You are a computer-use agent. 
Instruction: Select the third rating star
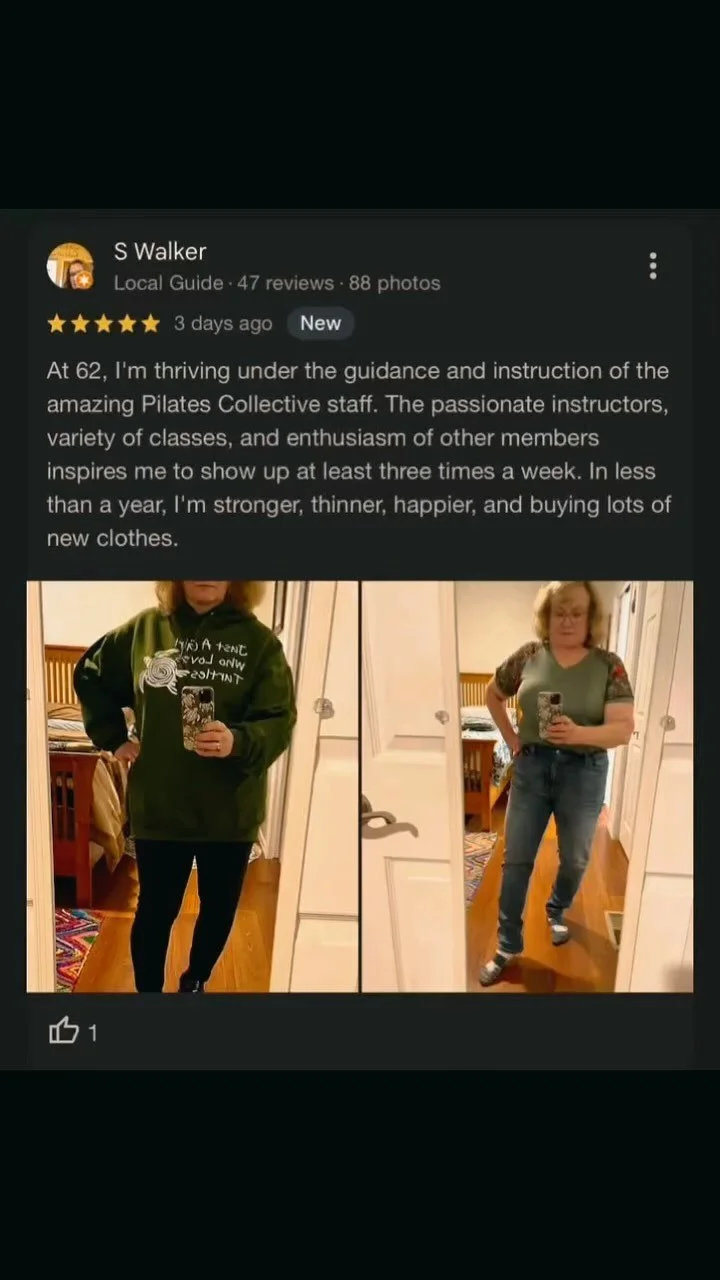pyautogui.click(x=103, y=323)
